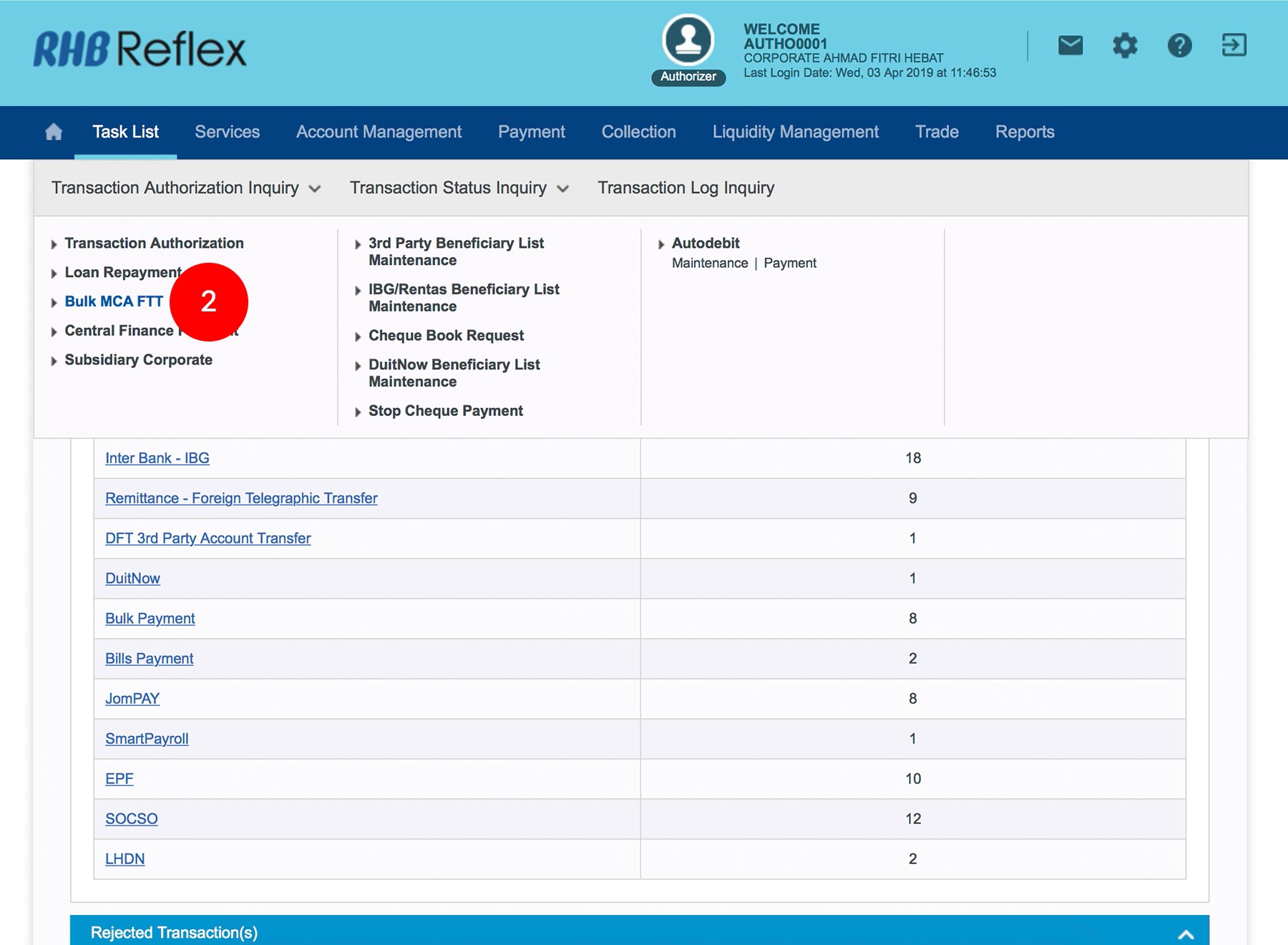Screen dimensions: 1288x945
Task: Open Remittance - Foreign Telegraphic Transfer link
Action: coord(241,498)
